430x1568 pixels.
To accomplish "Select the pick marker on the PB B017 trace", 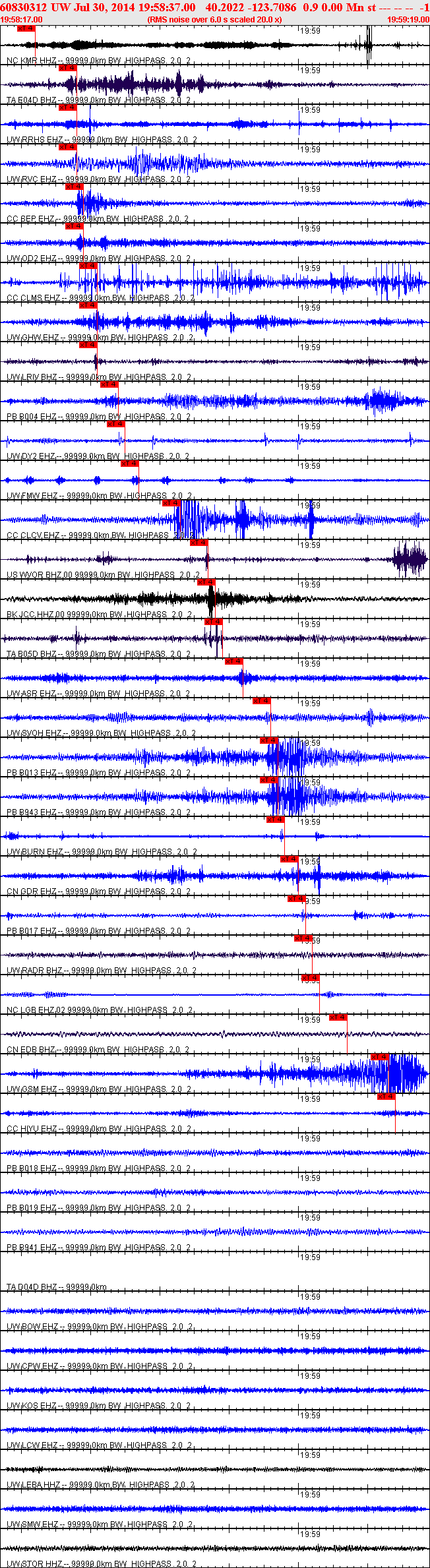I will tap(297, 899).
